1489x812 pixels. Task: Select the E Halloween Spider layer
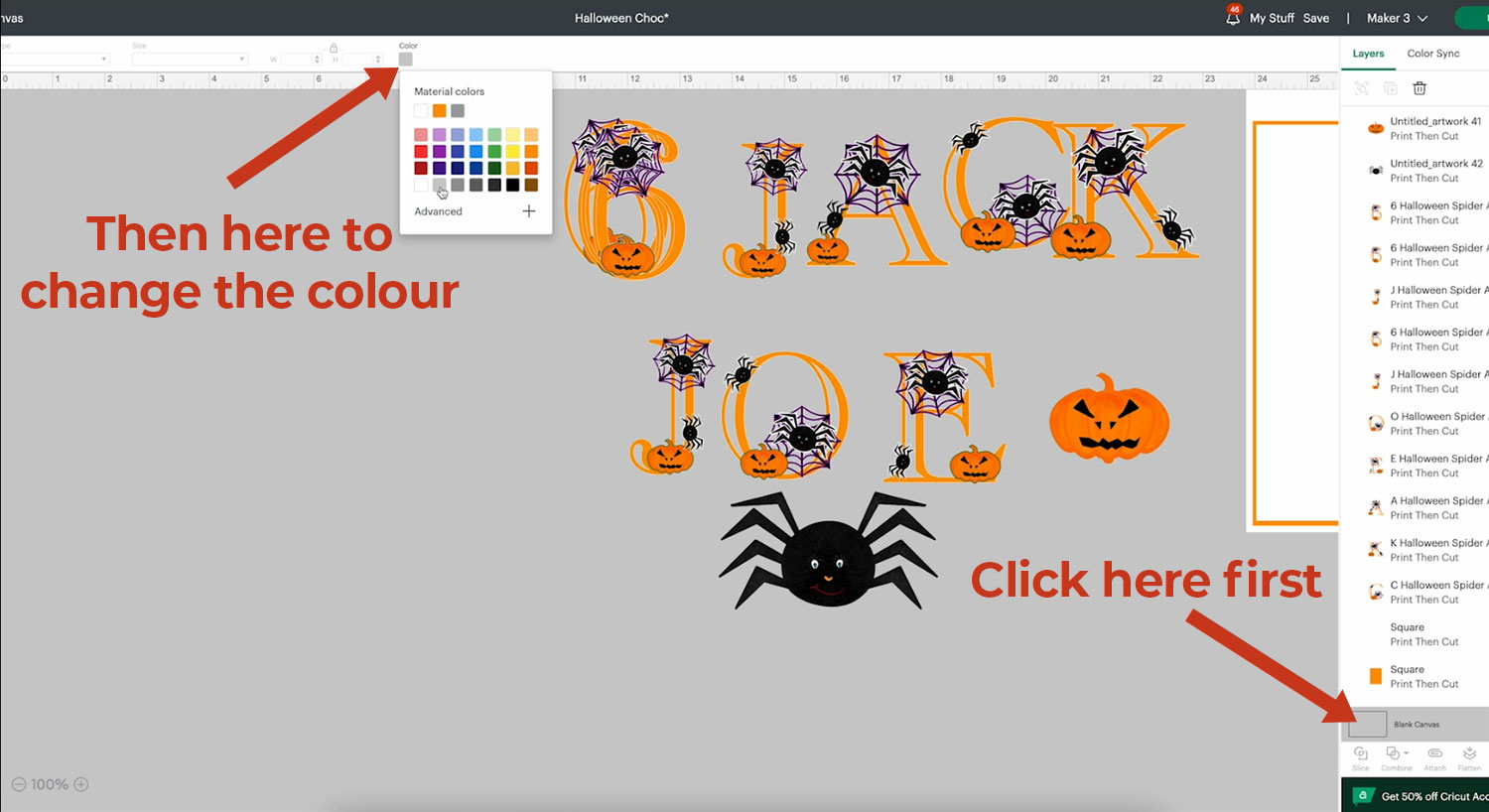[x=1416, y=466]
